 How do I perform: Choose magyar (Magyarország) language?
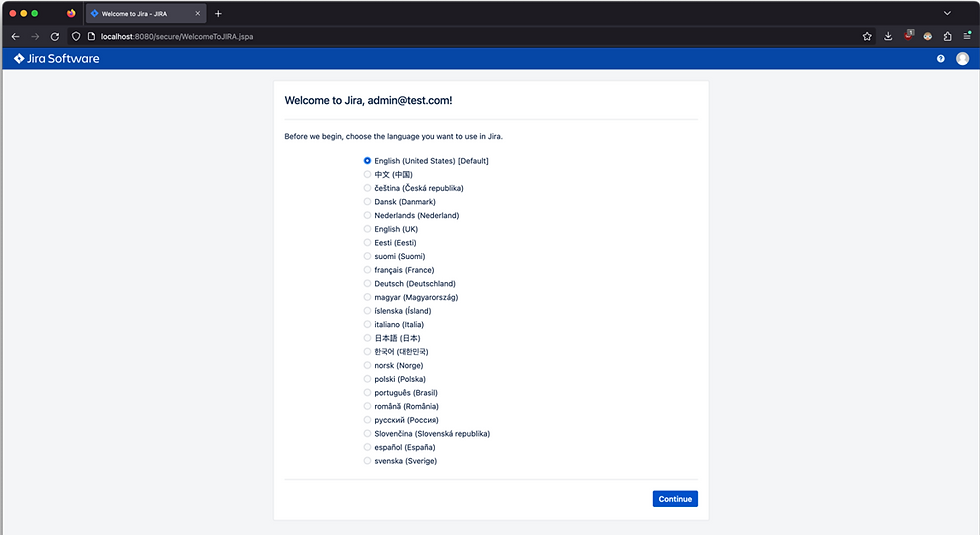(x=368, y=297)
